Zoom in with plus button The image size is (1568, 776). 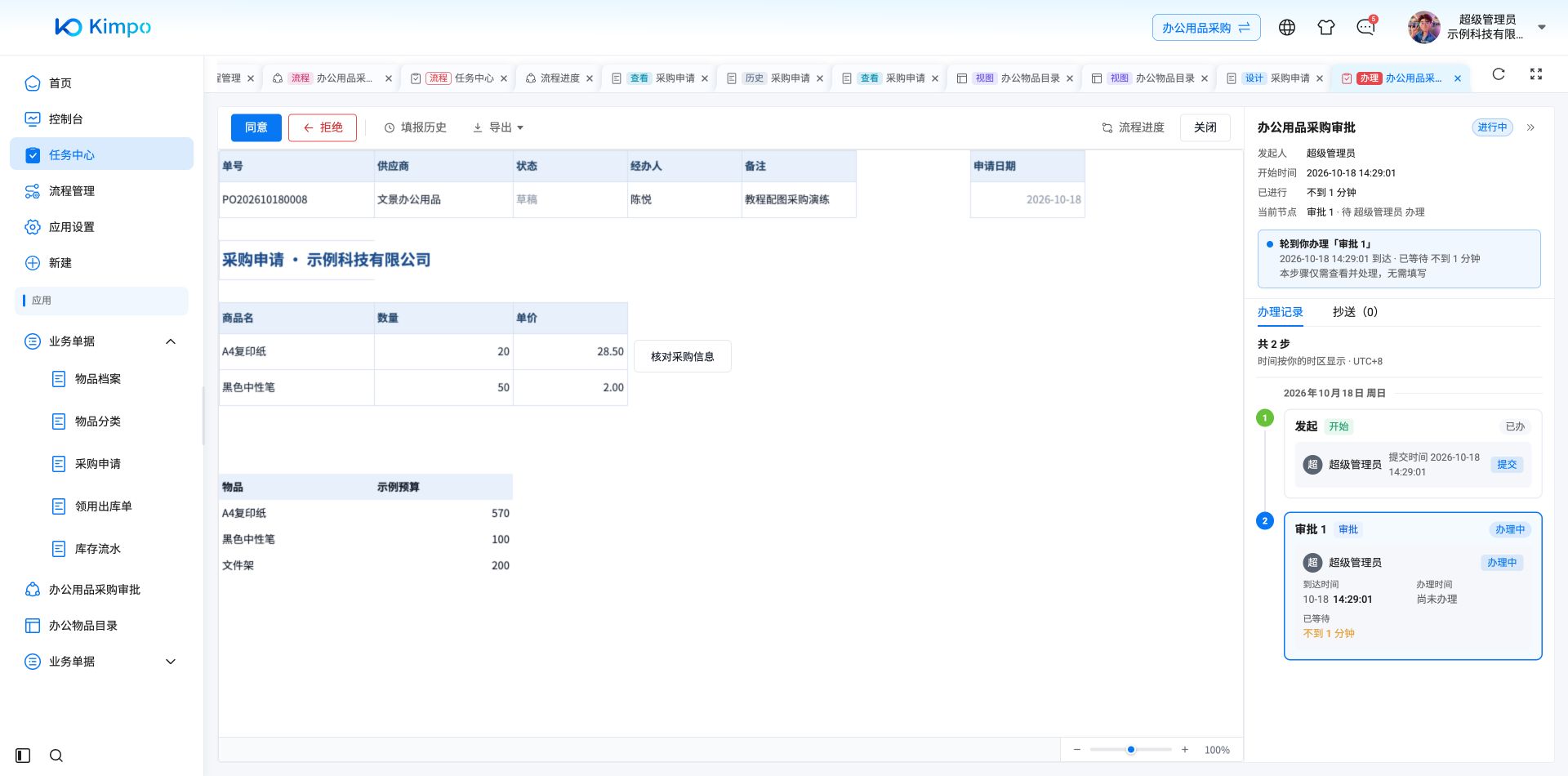pyautogui.click(x=1185, y=750)
